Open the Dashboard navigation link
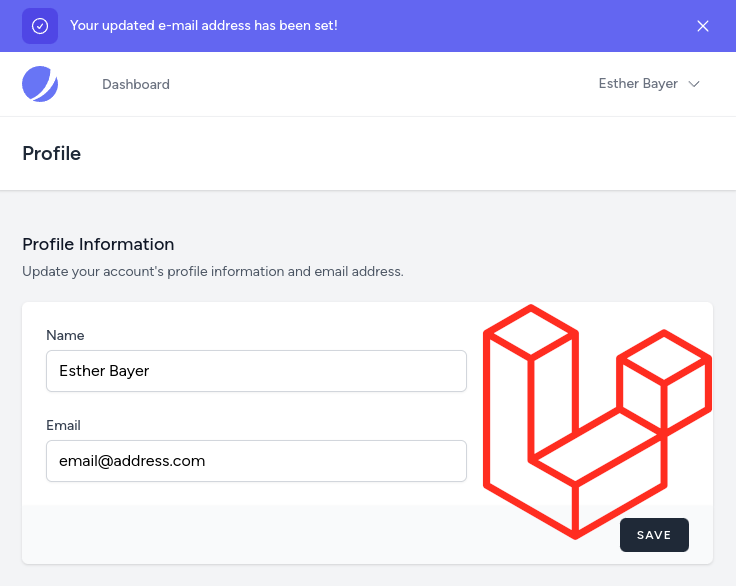Screen dimensions: 736x586 coord(136,85)
